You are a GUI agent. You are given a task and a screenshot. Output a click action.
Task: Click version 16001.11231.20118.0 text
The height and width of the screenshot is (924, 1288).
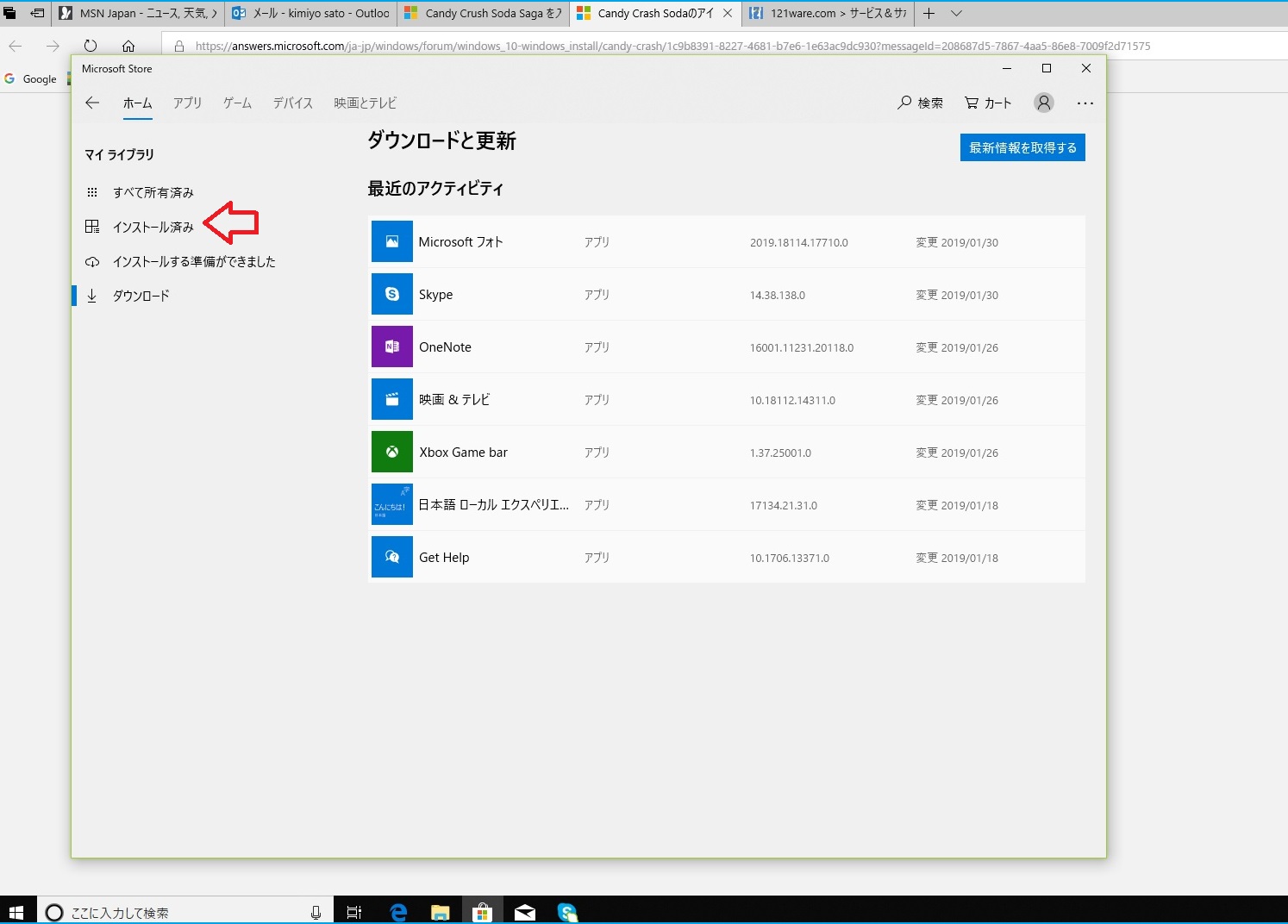click(x=802, y=348)
